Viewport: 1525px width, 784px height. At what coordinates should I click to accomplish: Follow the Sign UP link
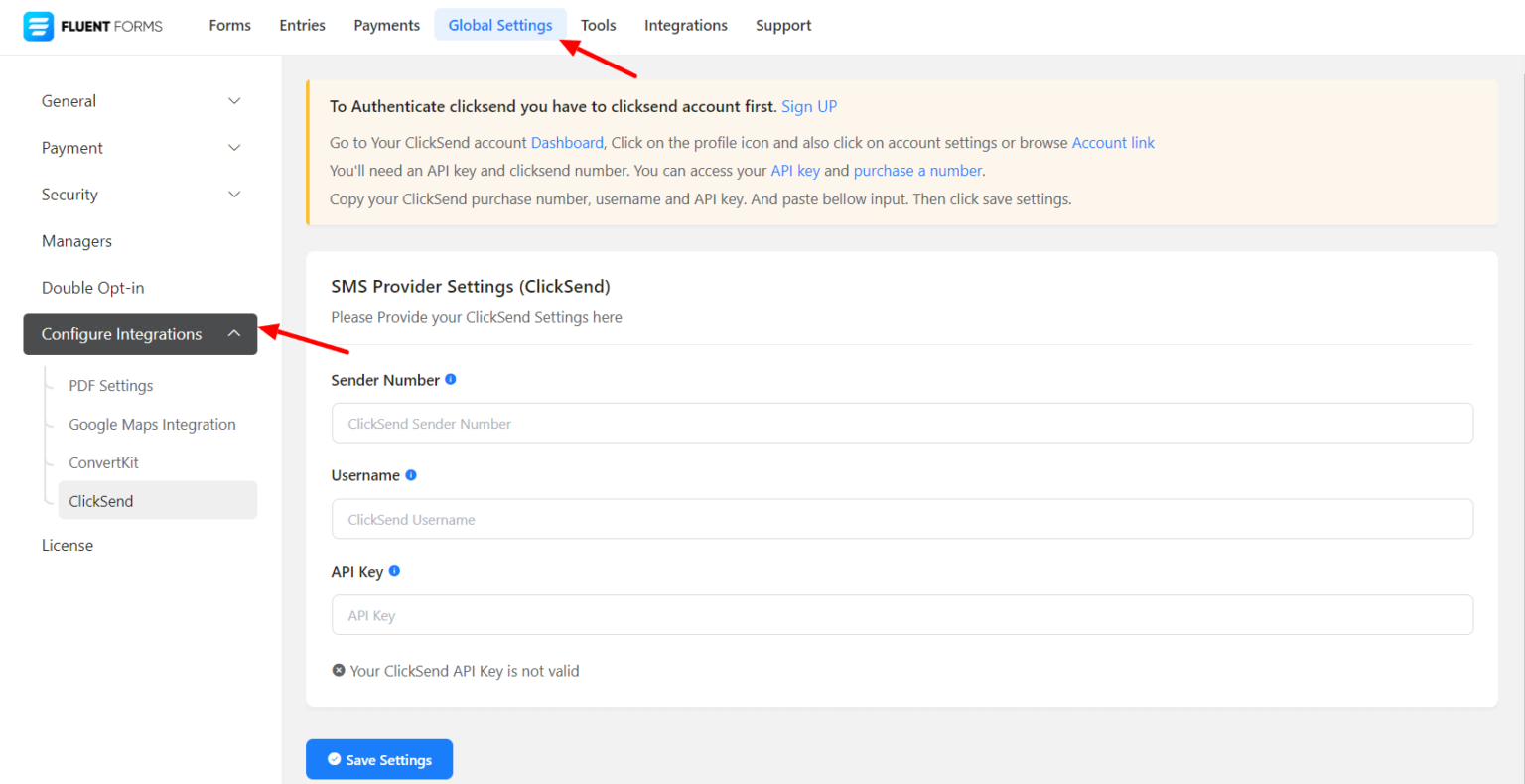tap(808, 106)
